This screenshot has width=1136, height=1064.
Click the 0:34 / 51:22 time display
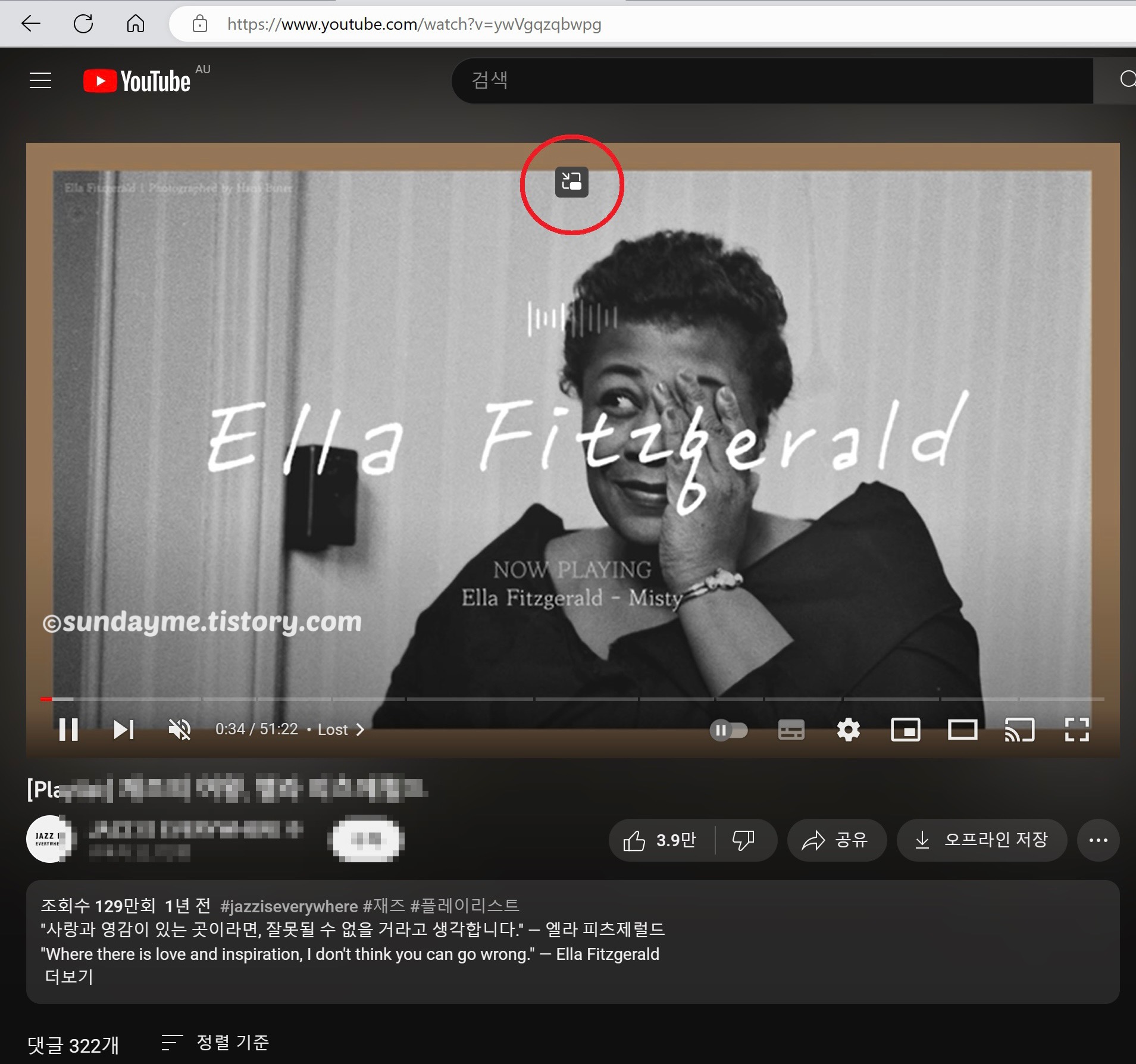point(256,730)
